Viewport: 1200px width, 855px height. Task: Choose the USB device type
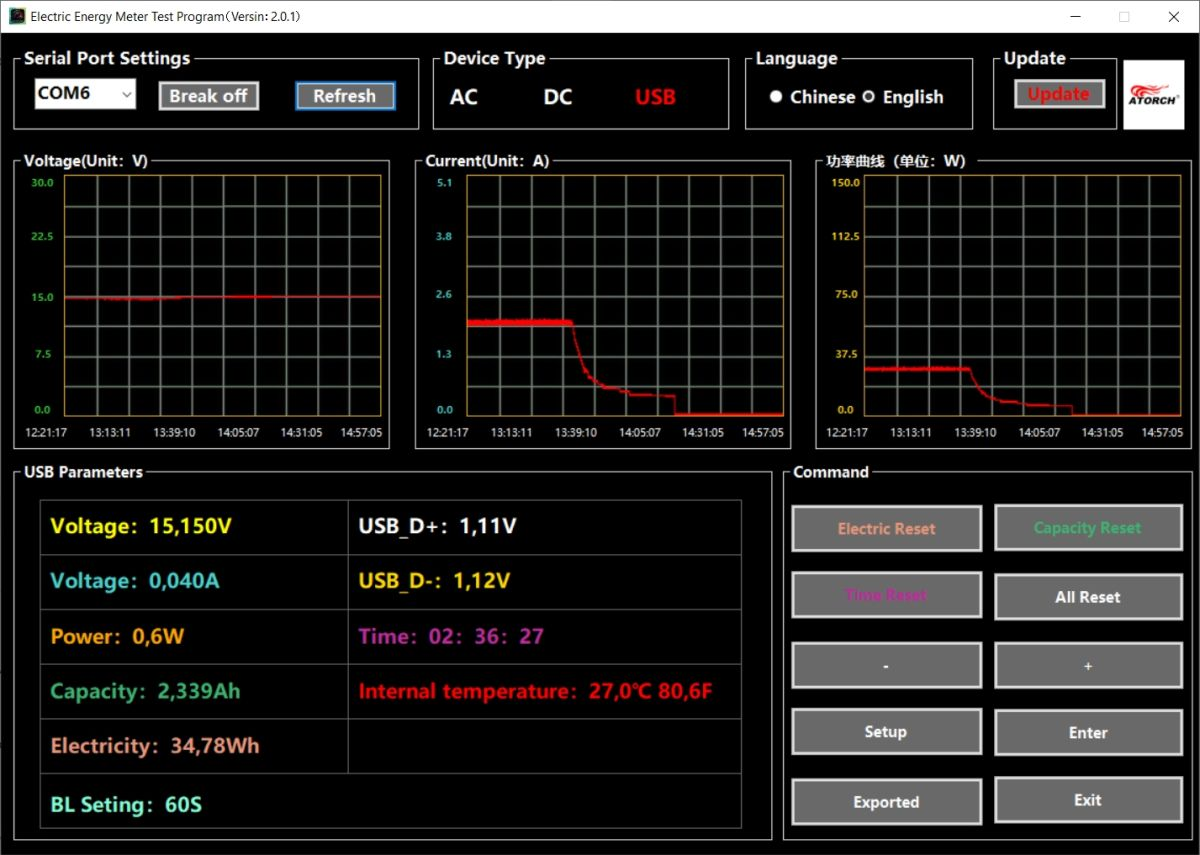pyautogui.click(x=655, y=97)
